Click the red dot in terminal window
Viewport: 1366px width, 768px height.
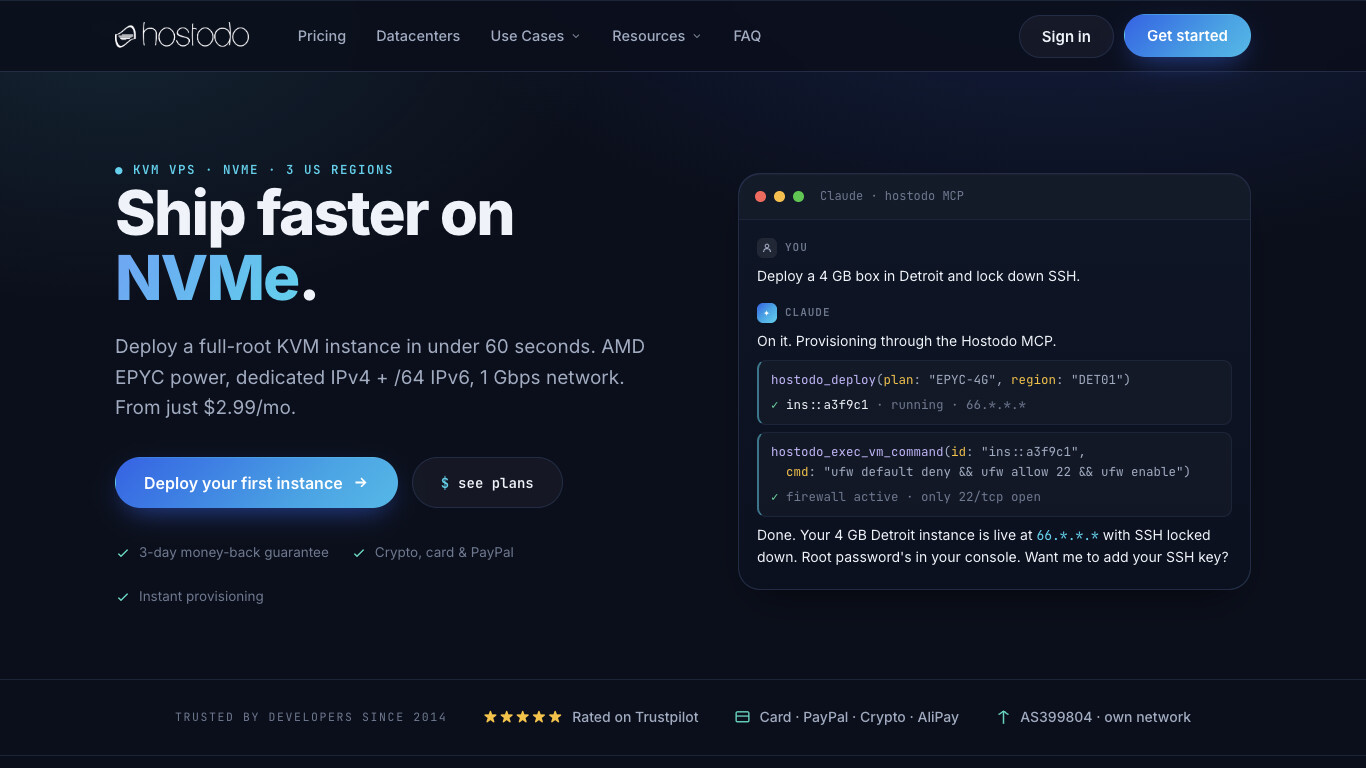pos(761,196)
